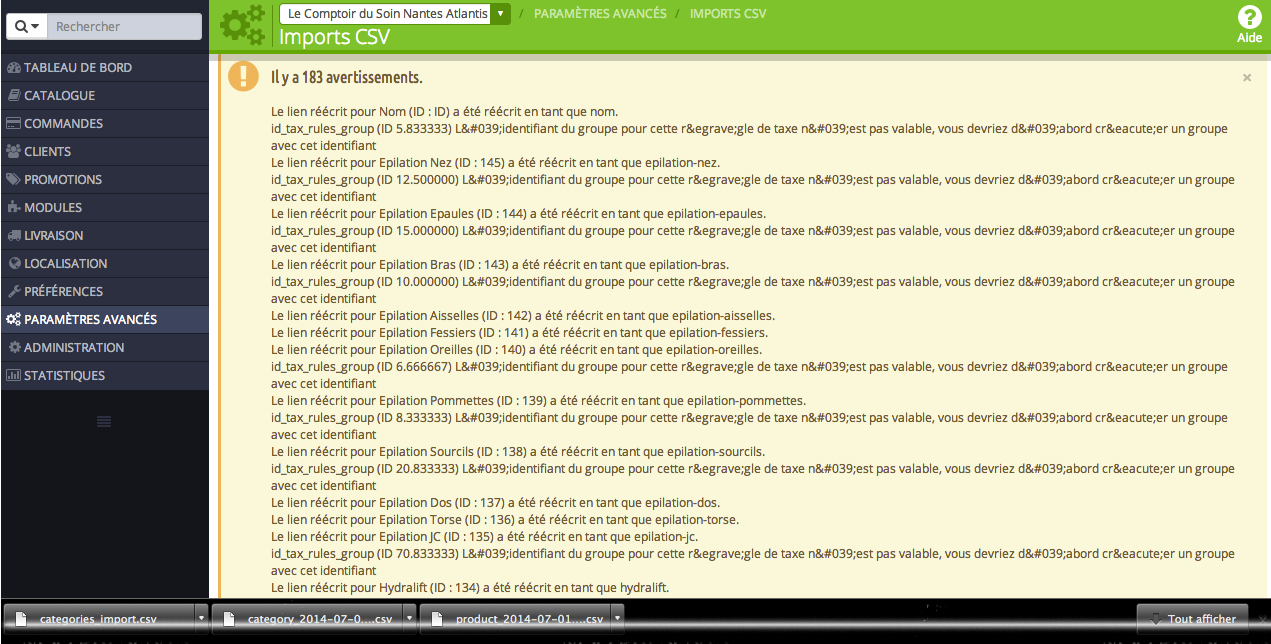Open the Administration section
The width and height of the screenshot is (1271, 644).
[105, 348]
